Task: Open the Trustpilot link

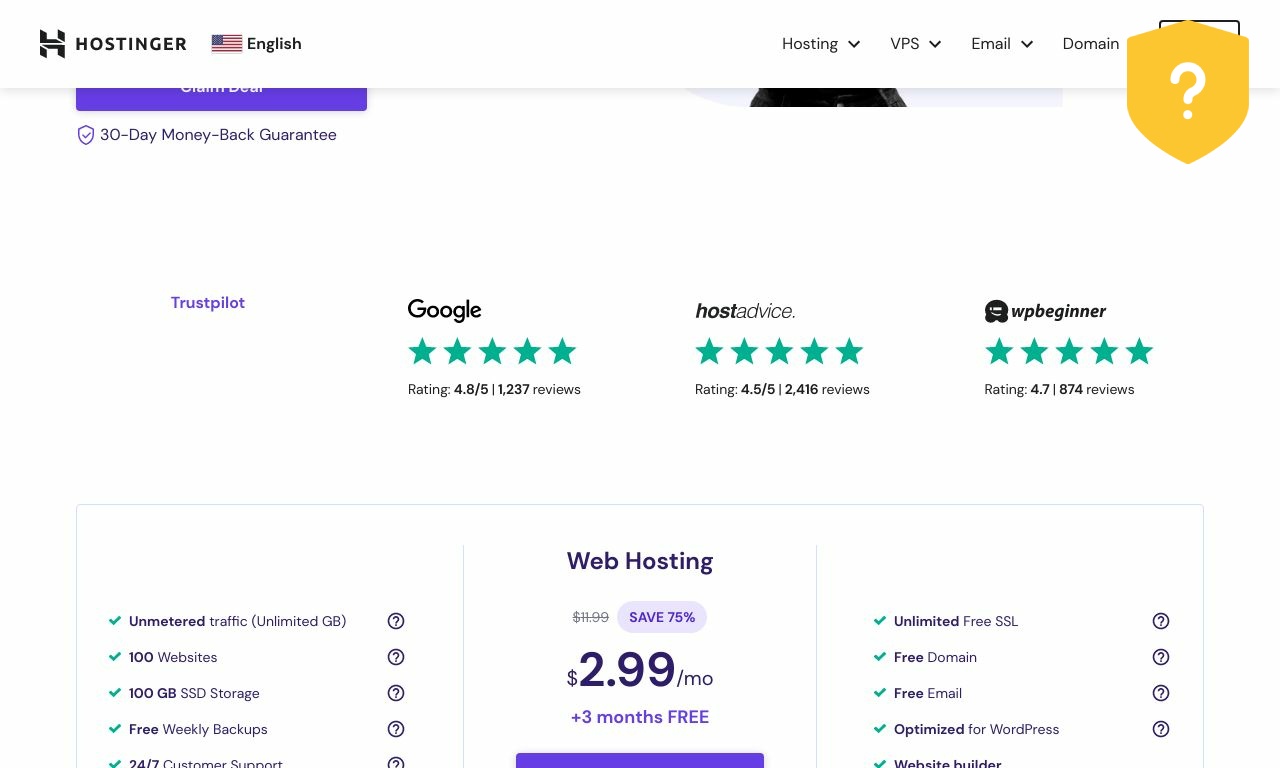Action: [x=208, y=303]
